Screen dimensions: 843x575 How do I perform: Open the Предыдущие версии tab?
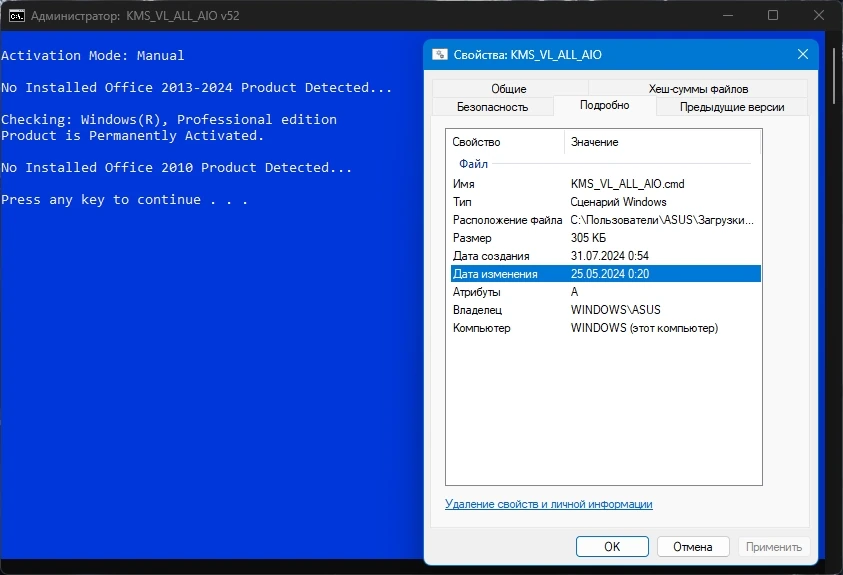[x=732, y=107]
